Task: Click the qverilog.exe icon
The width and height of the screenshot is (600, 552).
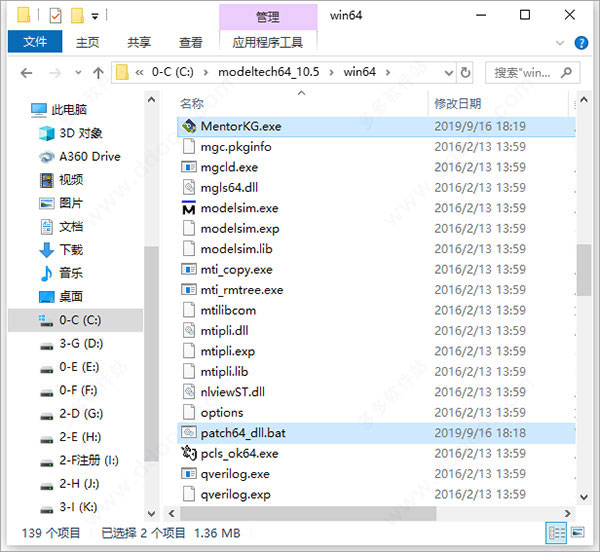Action: (x=189, y=474)
